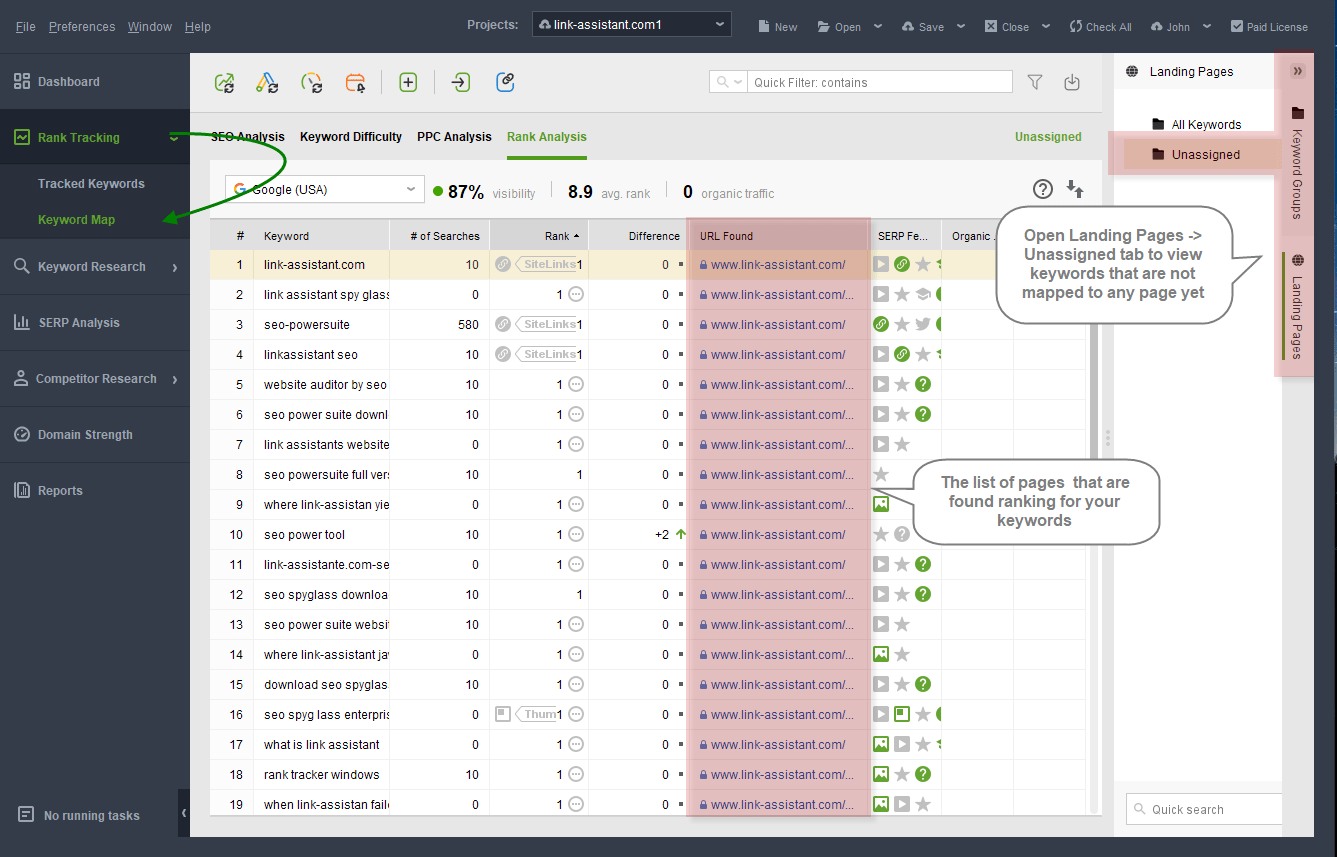Open URL found for link-assistant.com row

point(778,265)
